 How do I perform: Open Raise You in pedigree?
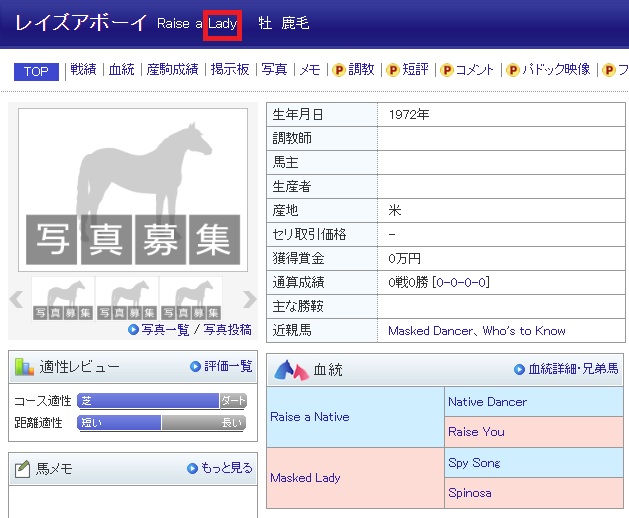click(476, 432)
